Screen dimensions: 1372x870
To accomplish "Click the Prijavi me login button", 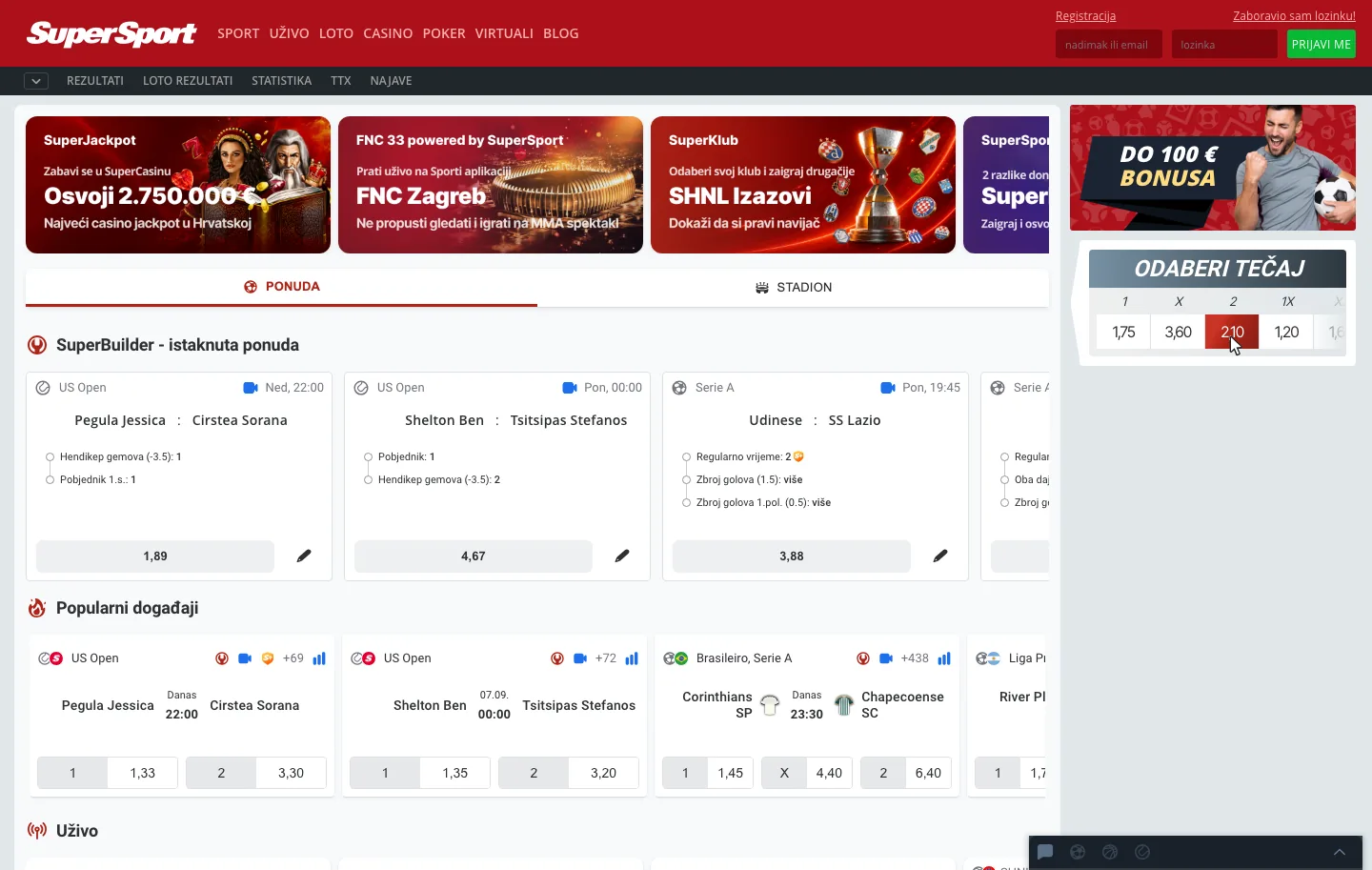I will click(1322, 45).
